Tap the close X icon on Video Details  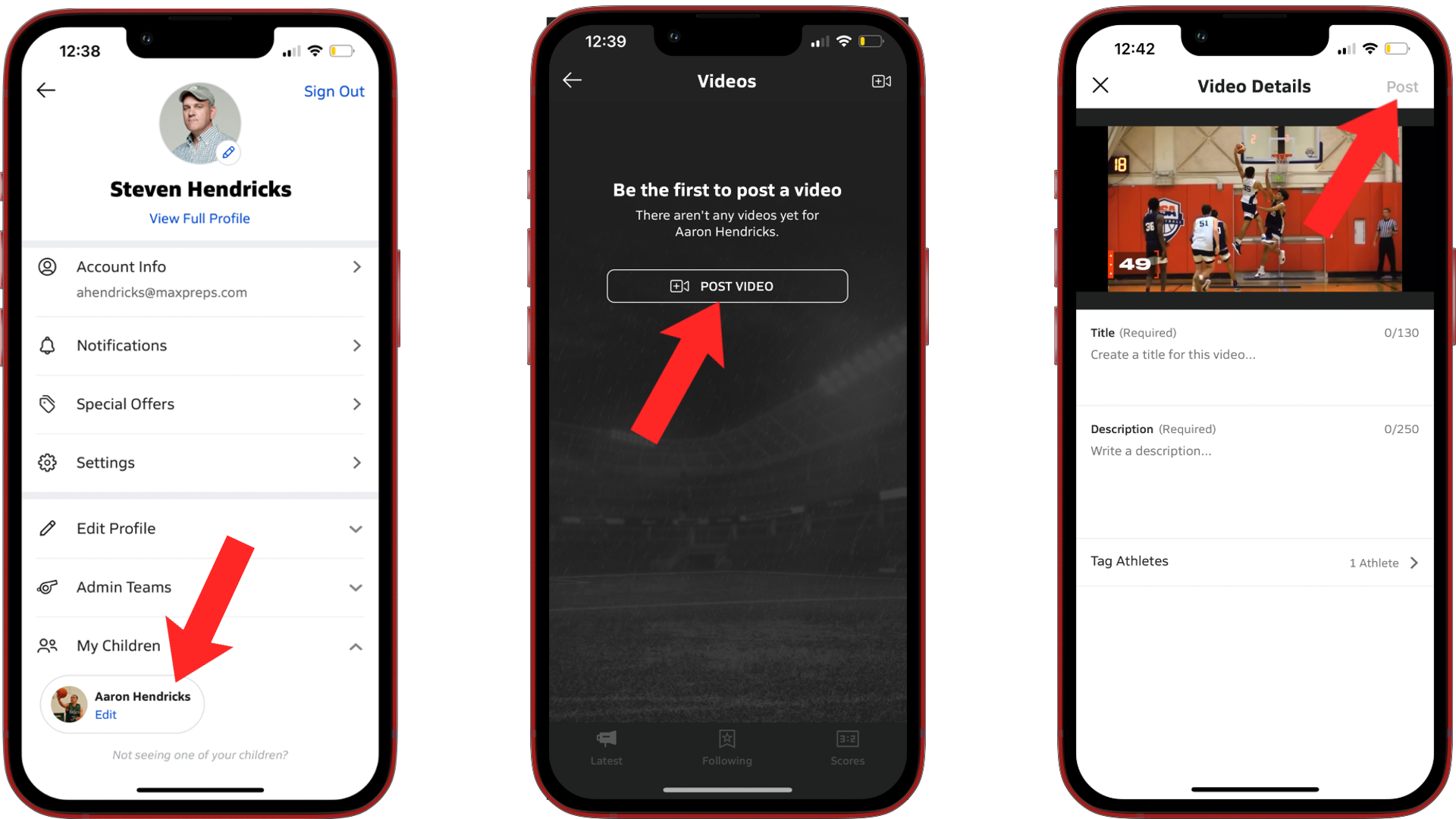point(1100,85)
